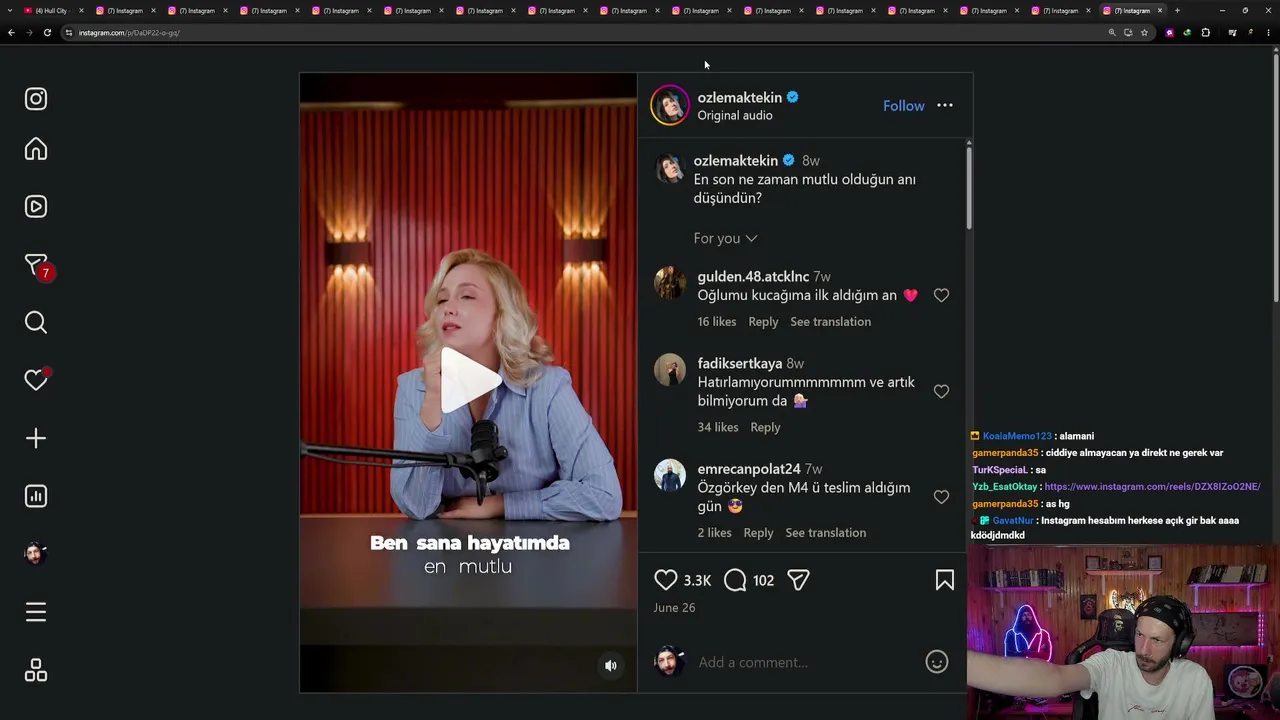Go to the Home feed icon
The width and height of the screenshot is (1280, 720).
click(x=36, y=149)
